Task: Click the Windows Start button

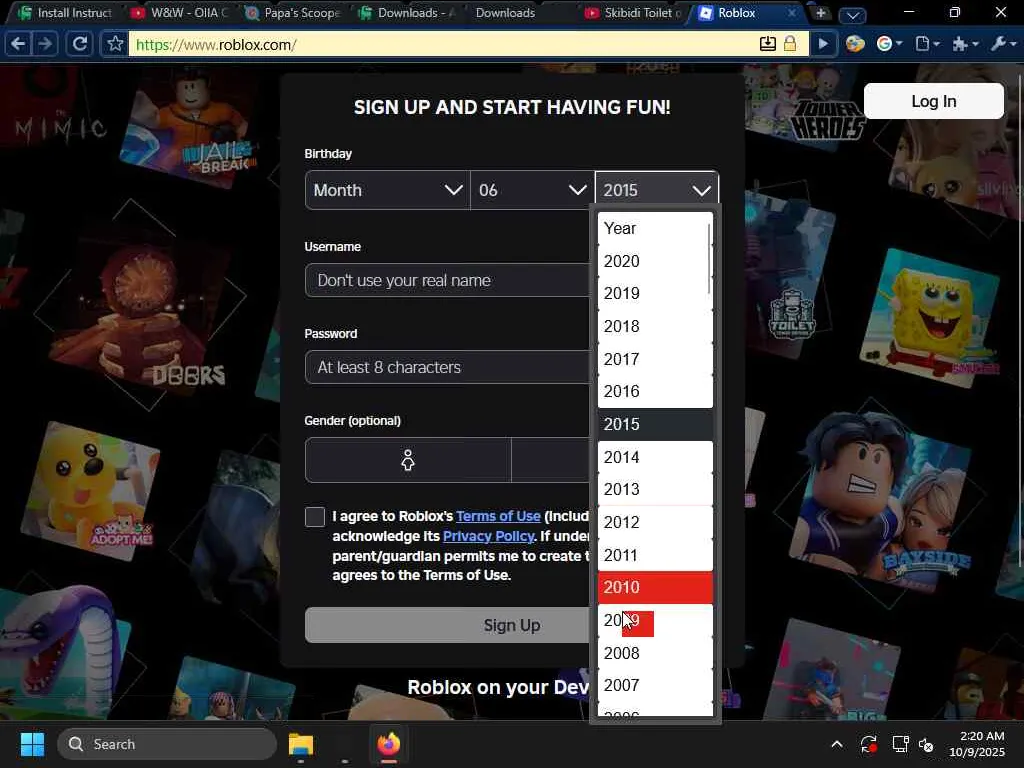Action: coord(32,744)
